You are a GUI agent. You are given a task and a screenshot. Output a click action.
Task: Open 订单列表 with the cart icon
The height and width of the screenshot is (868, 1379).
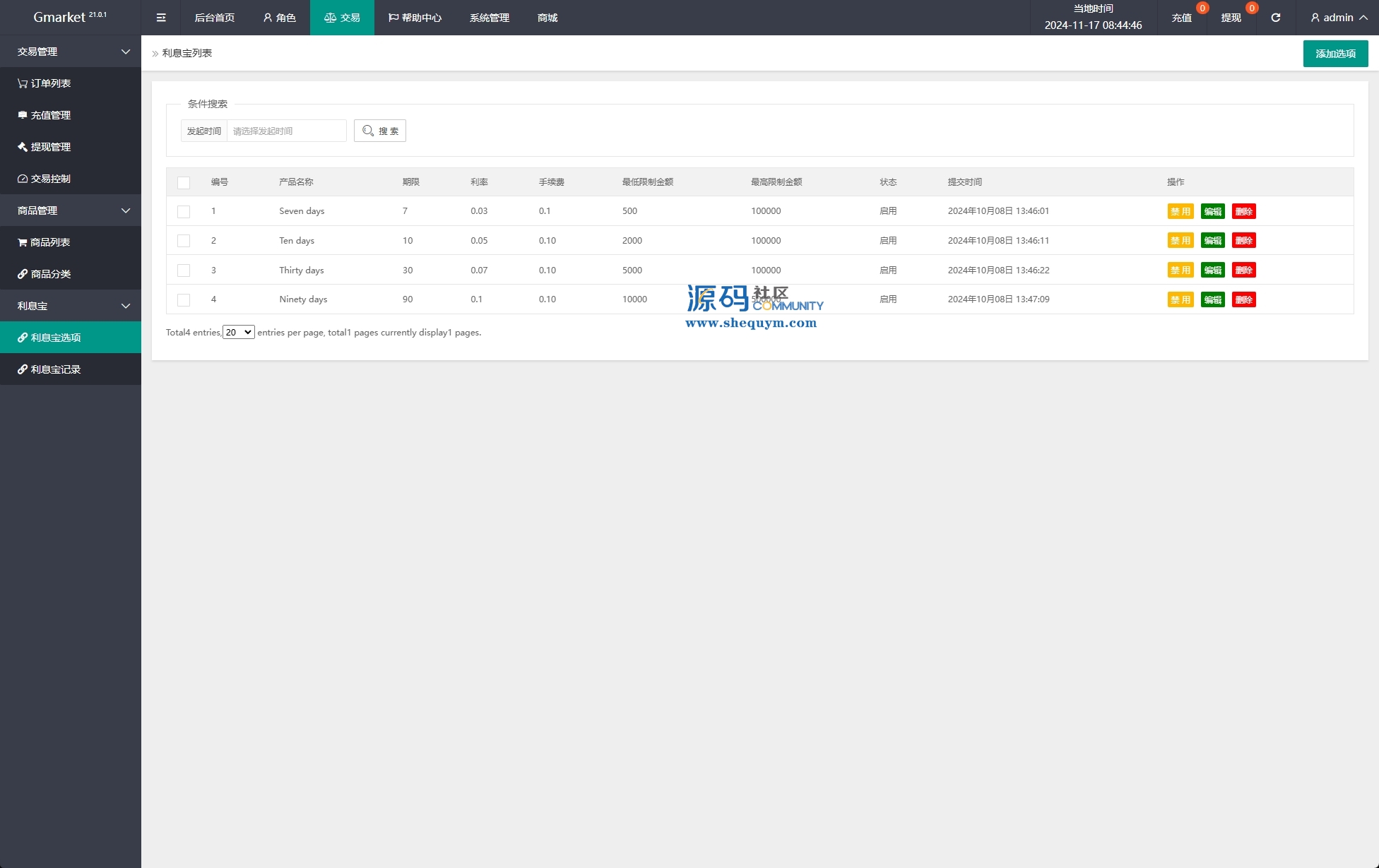(x=44, y=83)
